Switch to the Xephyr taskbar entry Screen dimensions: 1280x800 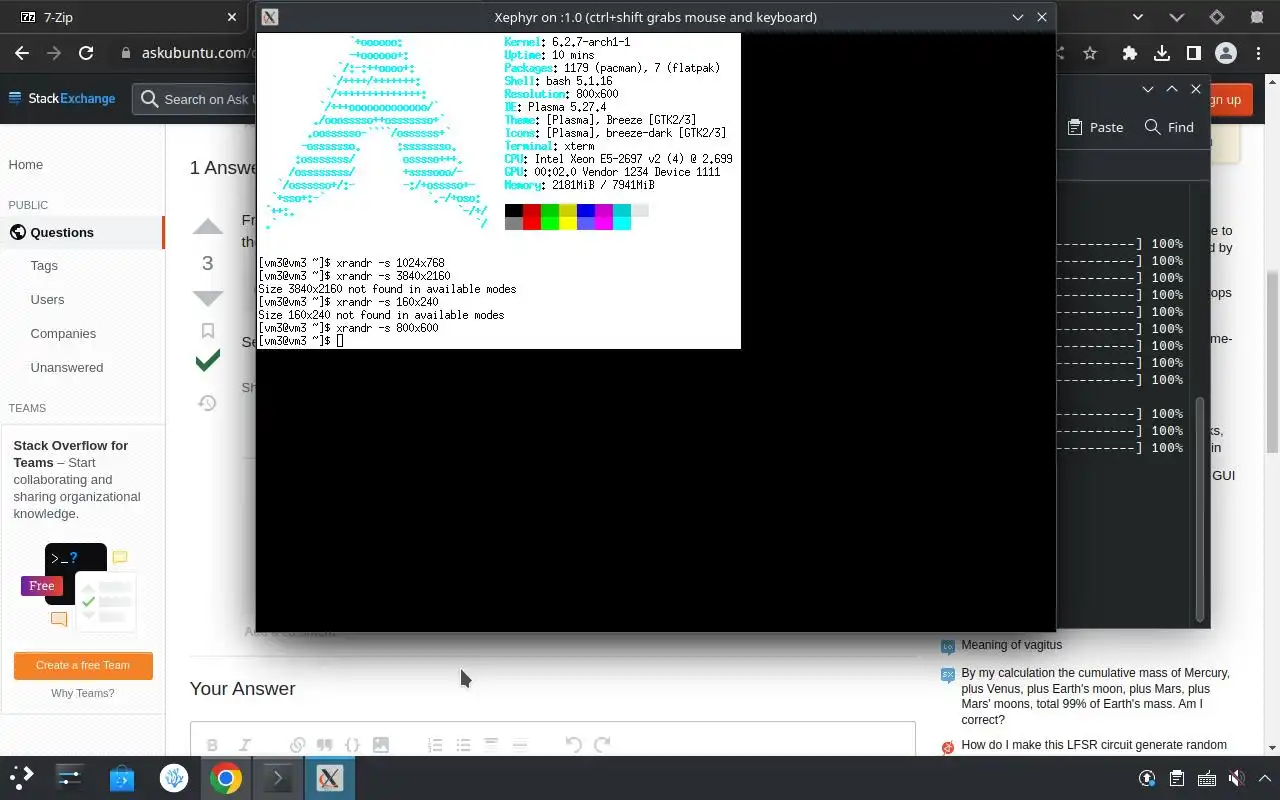coord(330,777)
